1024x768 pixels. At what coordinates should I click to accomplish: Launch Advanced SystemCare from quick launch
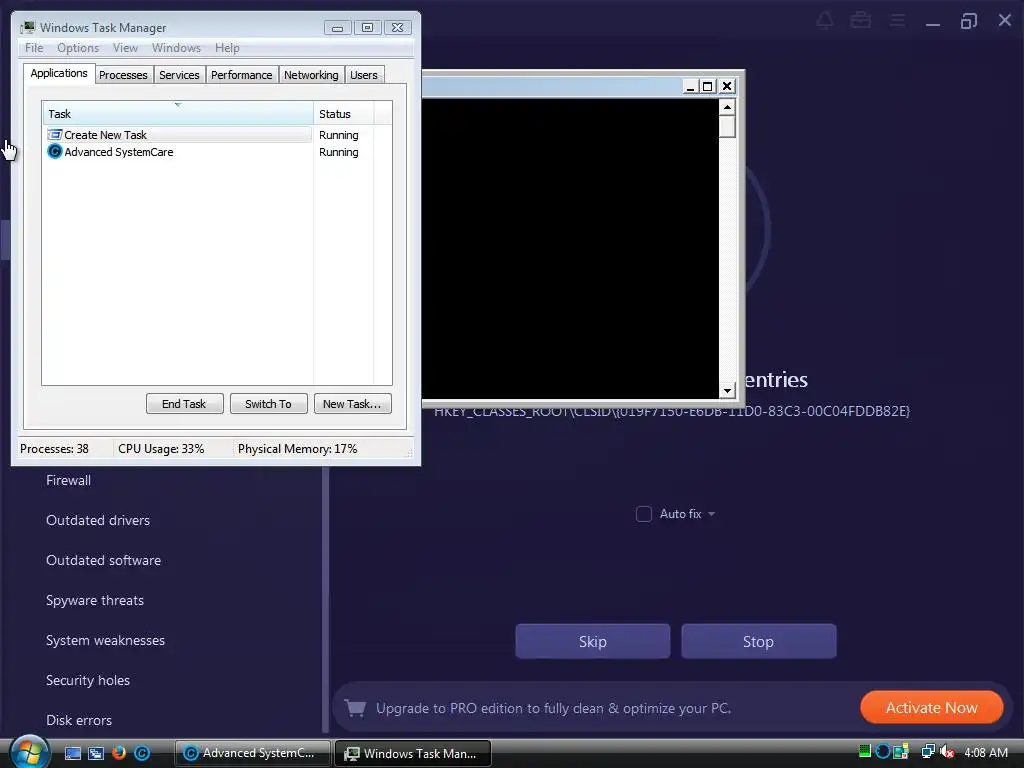tap(142, 753)
